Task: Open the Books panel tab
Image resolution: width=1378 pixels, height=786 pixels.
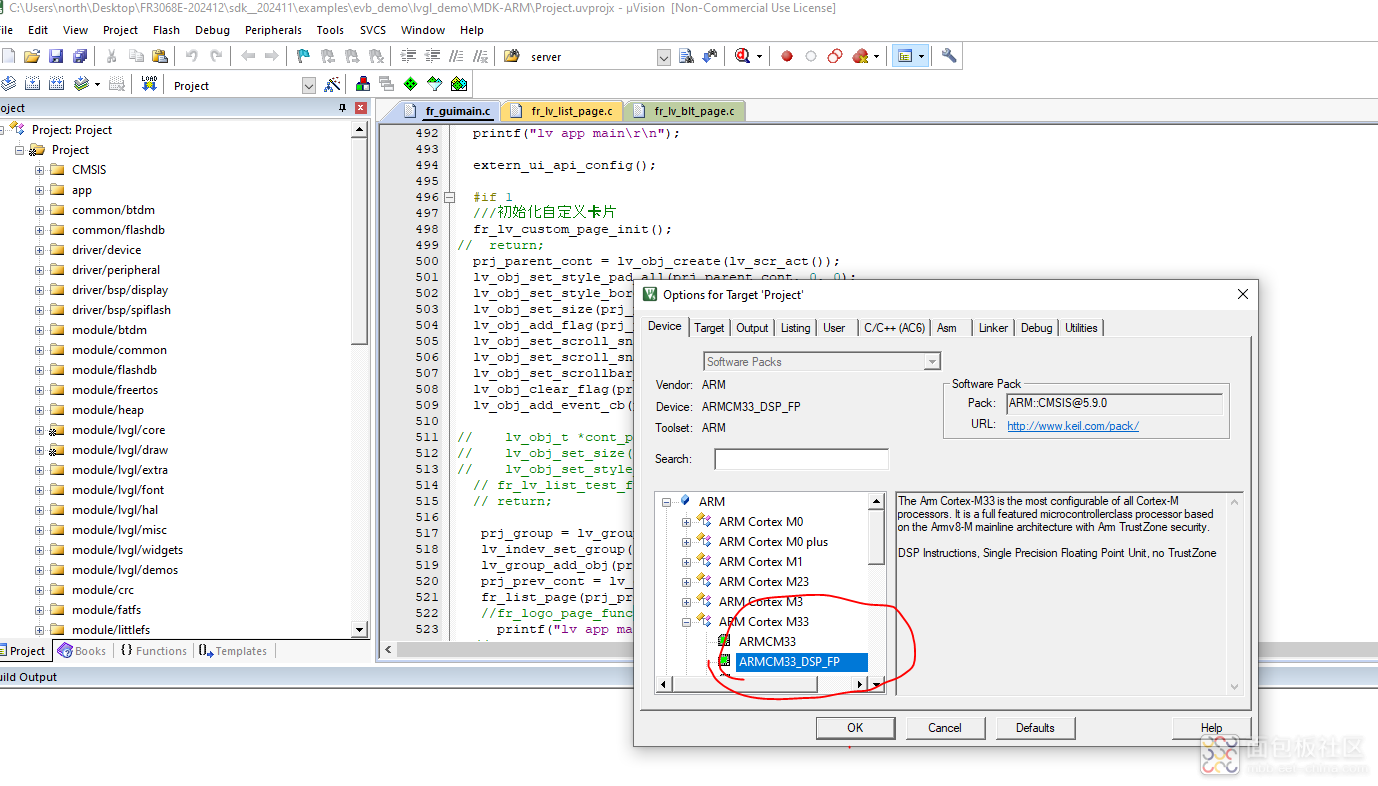Action: (82, 651)
